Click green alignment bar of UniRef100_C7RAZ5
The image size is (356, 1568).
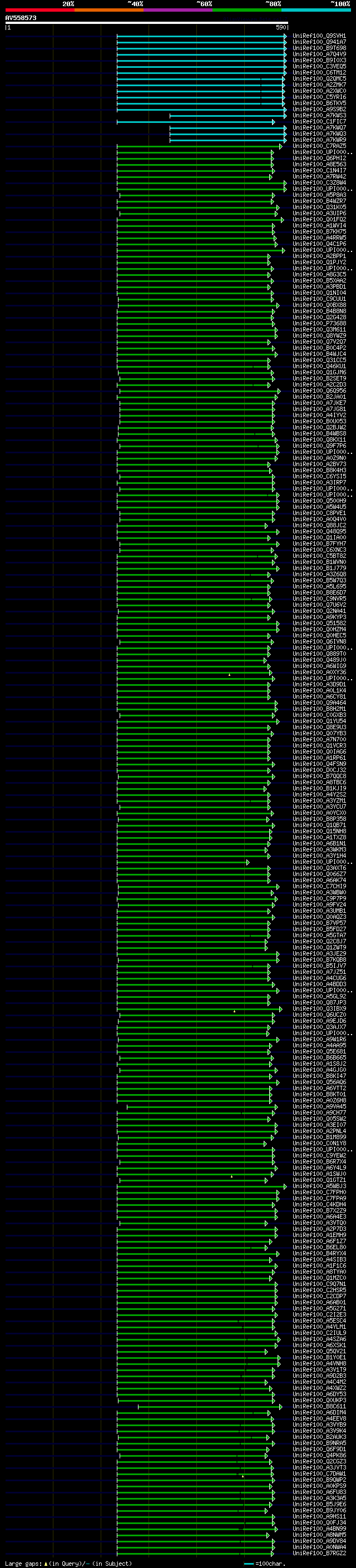tap(200, 146)
